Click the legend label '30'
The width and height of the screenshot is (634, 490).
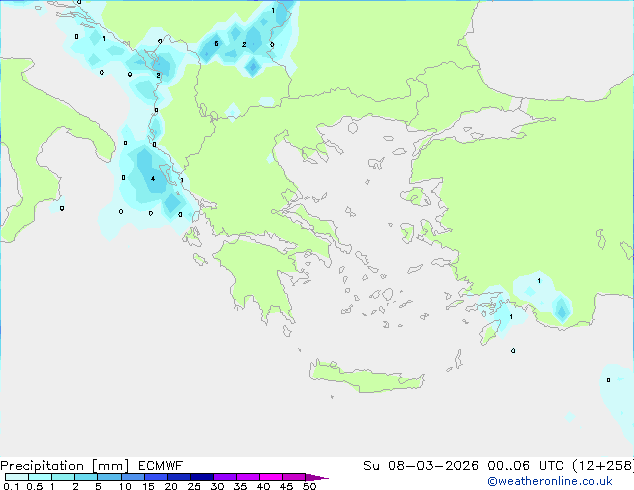(217, 486)
